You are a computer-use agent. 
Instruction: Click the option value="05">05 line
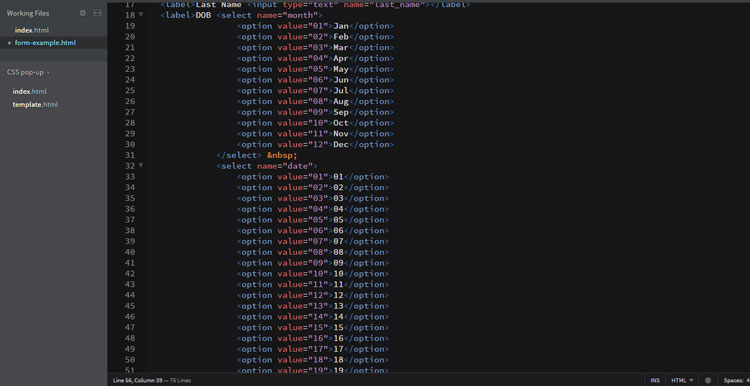(313, 220)
